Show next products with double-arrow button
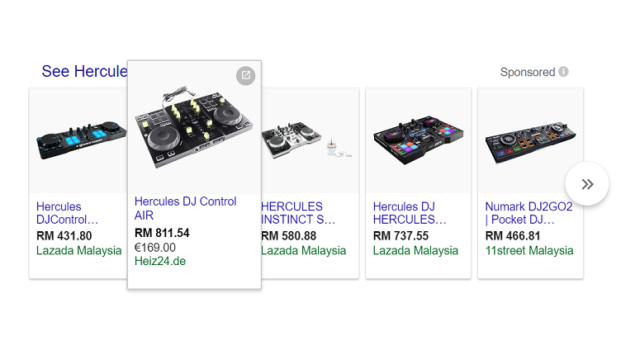 pos(587,184)
